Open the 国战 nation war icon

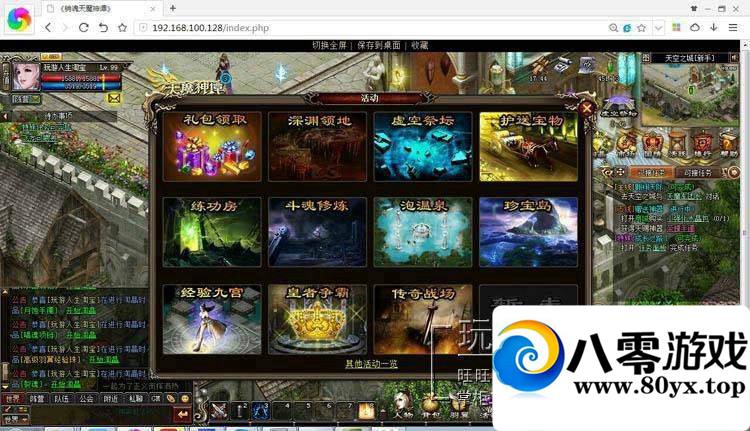tap(652, 144)
